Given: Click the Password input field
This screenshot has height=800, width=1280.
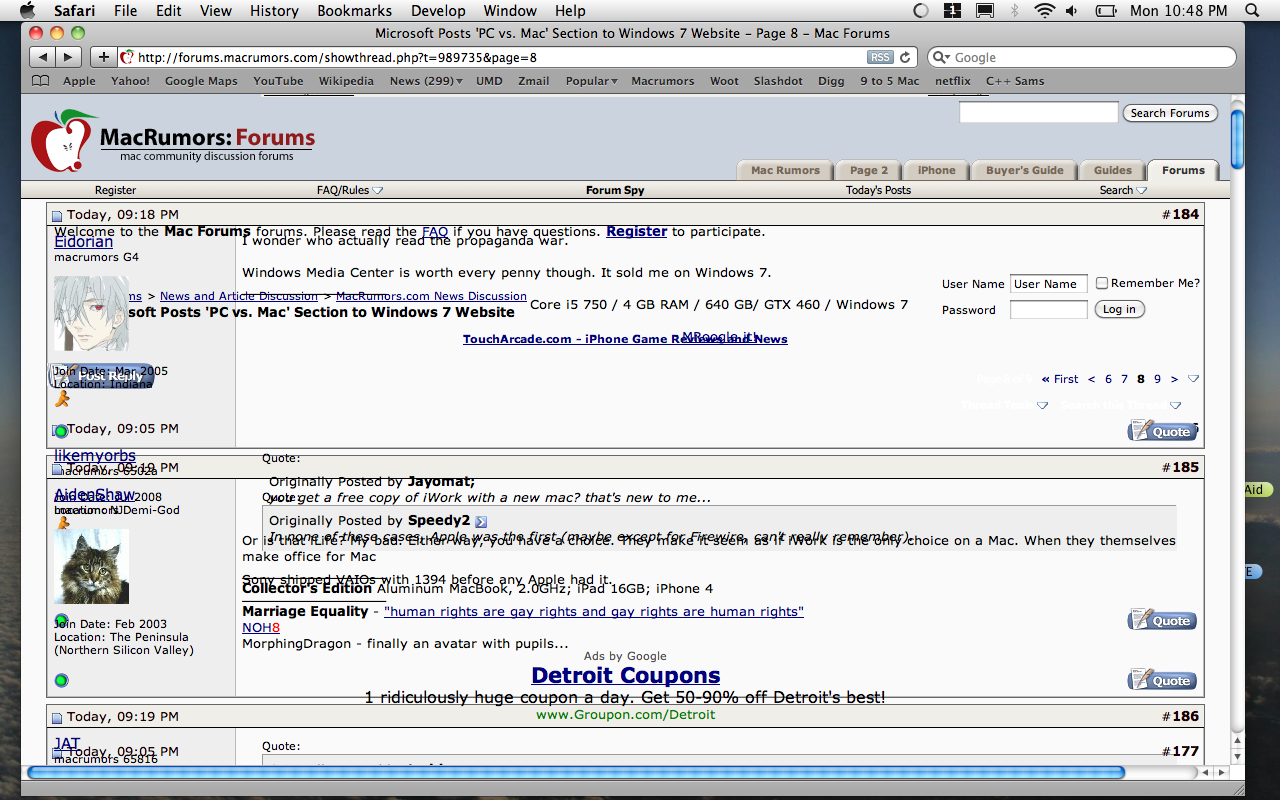Looking at the screenshot, I should (x=1048, y=310).
